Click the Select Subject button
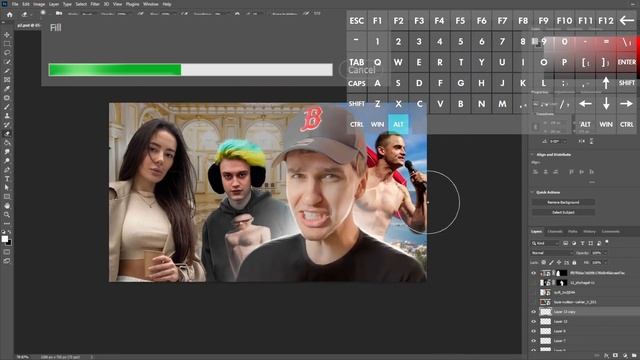640x360 pixels. pos(563,212)
